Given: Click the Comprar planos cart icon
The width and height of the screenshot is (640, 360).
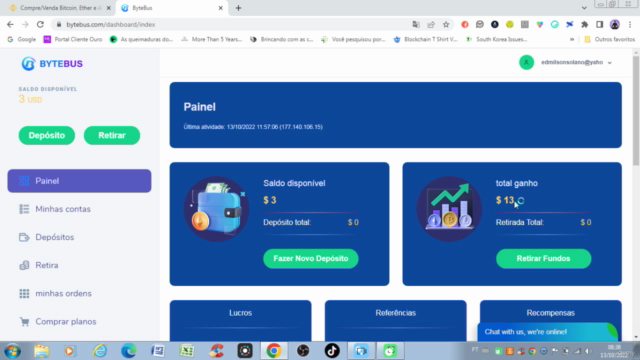Looking at the screenshot, I should point(24,322).
